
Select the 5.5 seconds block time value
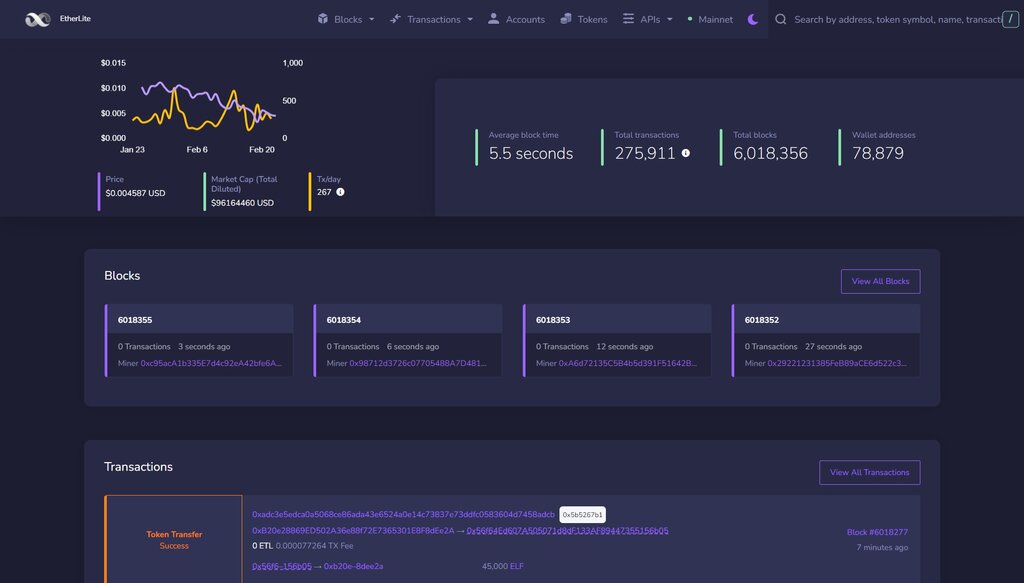[x=531, y=153]
